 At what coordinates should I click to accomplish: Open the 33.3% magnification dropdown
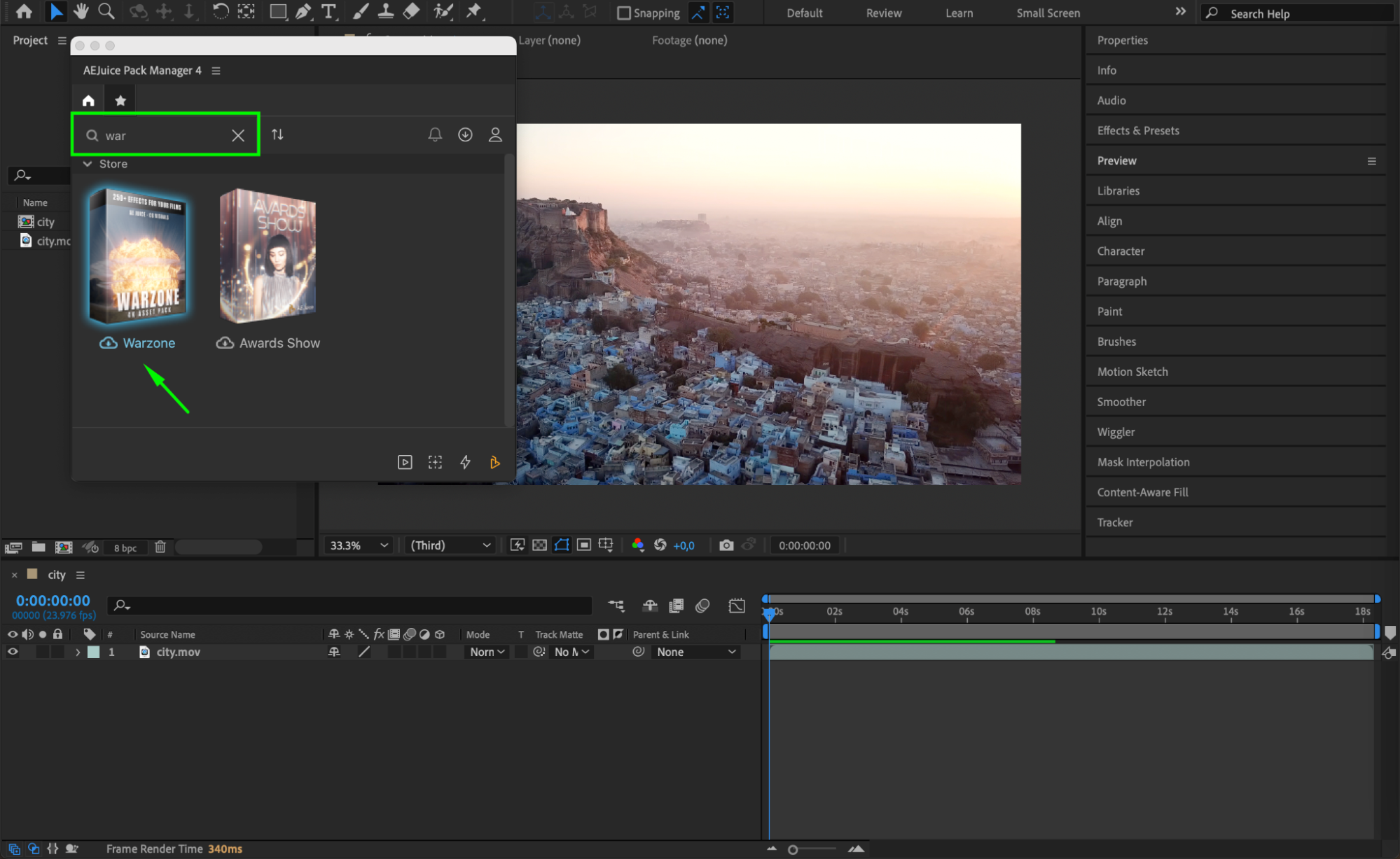pyautogui.click(x=359, y=545)
